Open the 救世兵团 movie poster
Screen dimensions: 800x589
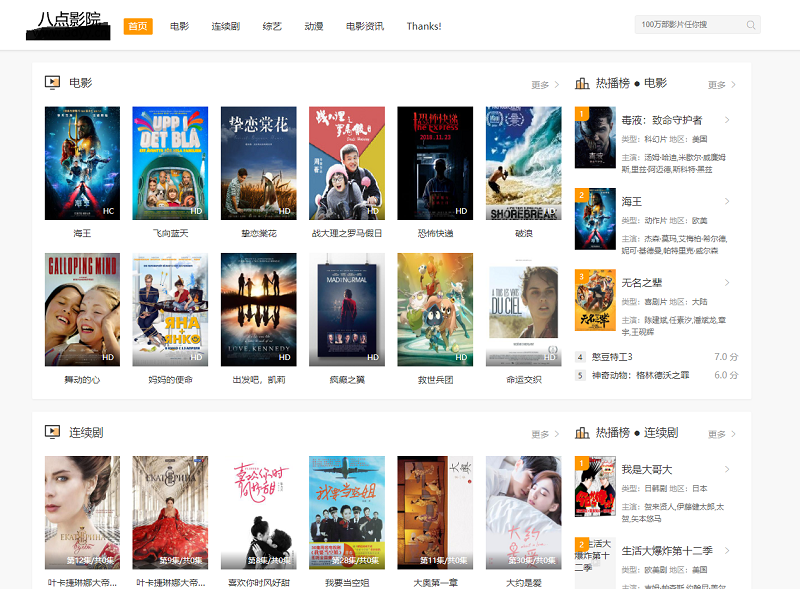[x=435, y=309]
